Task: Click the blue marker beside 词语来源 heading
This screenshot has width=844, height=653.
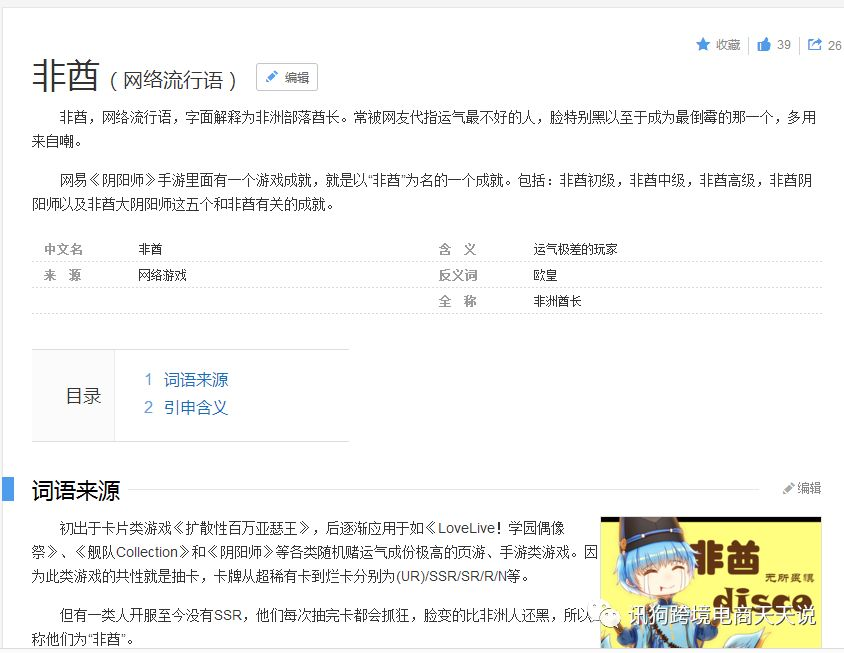Action: [8, 489]
